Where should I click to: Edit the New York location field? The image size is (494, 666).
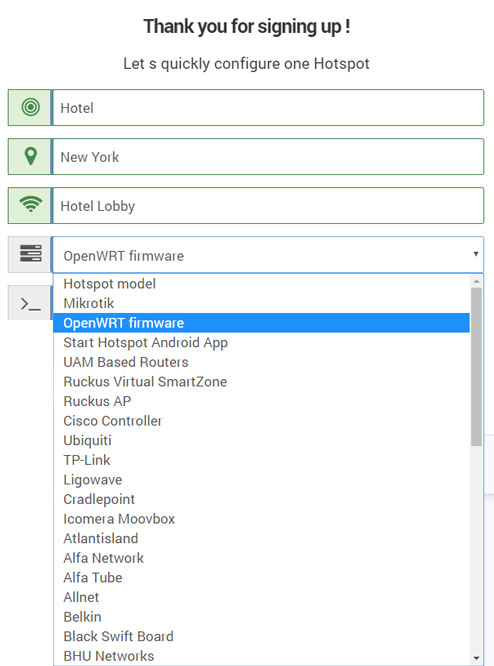click(268, 156)
